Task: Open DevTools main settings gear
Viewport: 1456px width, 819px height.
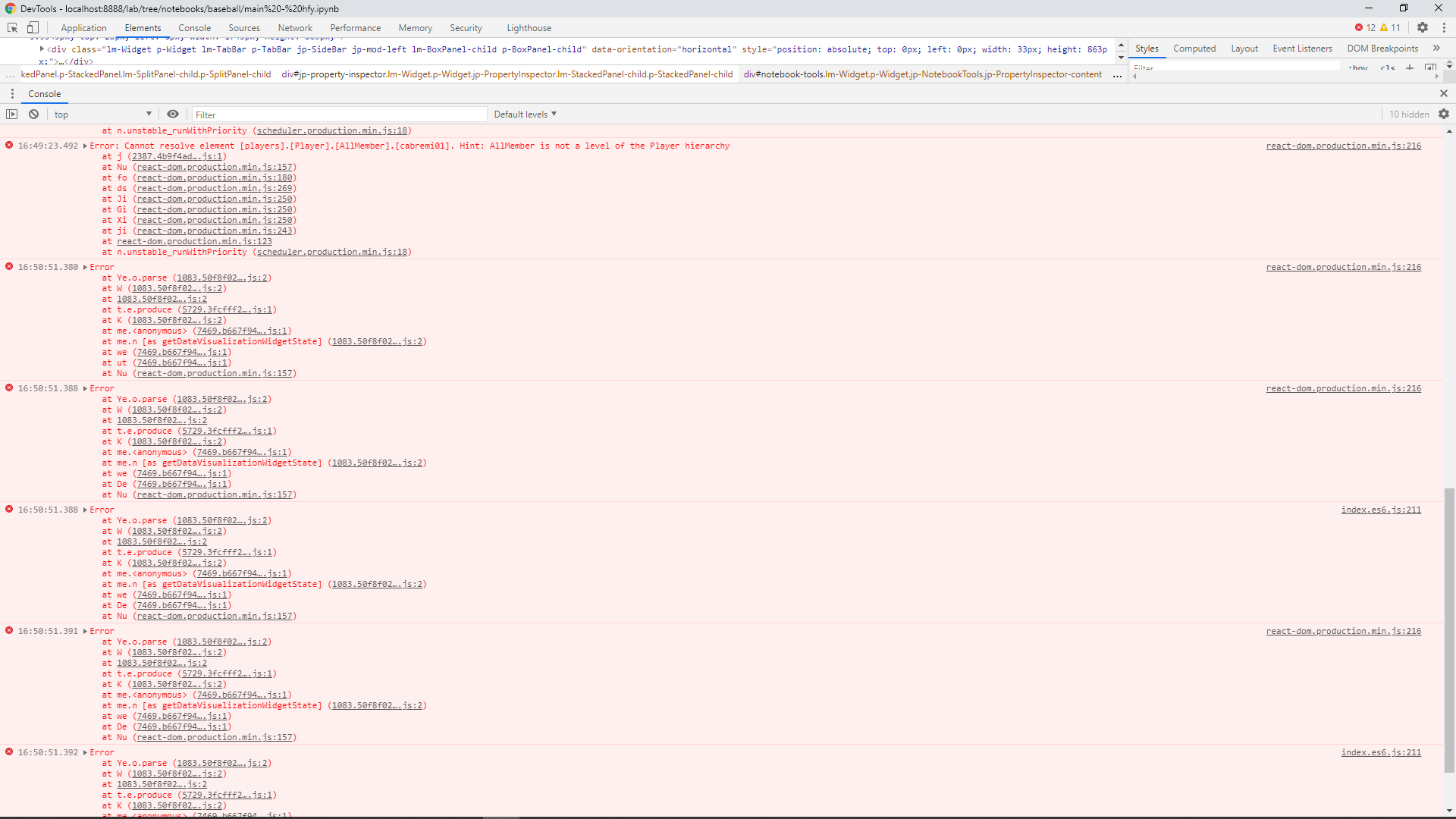Action: coord(1423,27)
